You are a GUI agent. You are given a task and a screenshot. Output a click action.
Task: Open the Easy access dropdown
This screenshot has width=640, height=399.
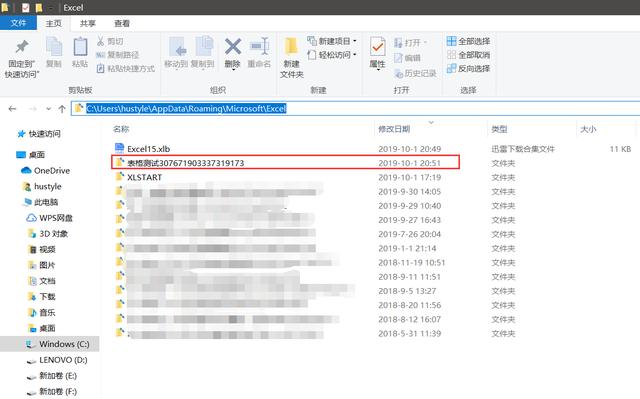(332, 55)
